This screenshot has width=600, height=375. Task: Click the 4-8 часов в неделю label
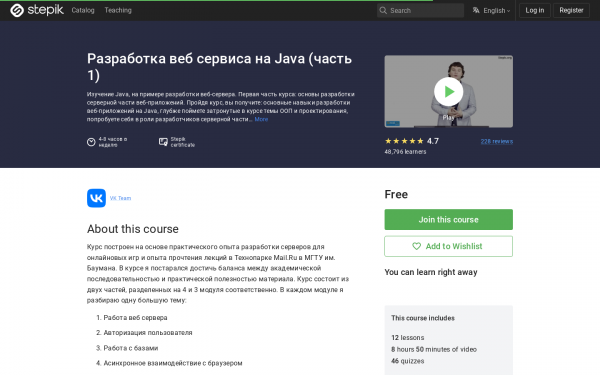tap(112, 142)
